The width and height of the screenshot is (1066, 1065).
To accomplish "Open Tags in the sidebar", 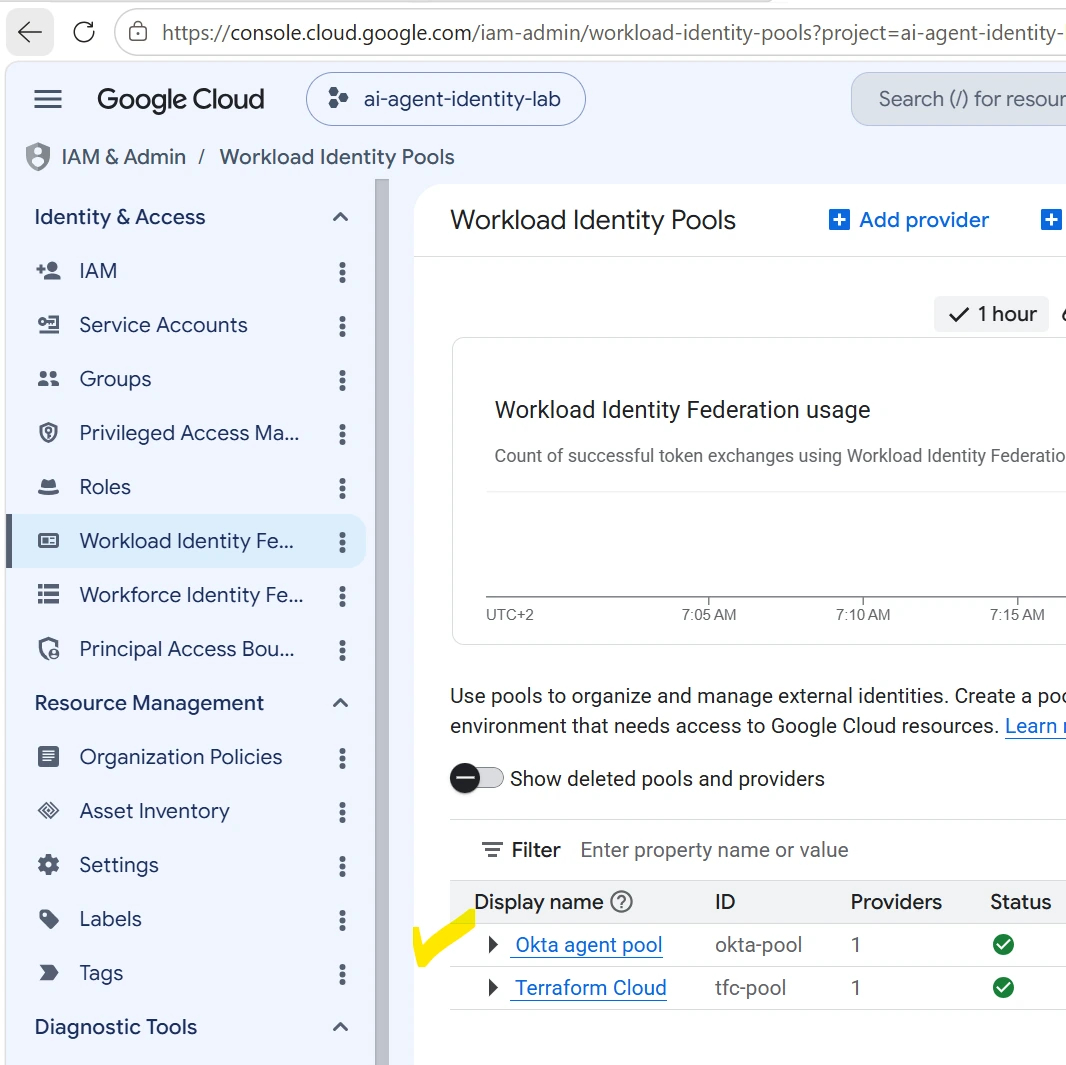I will point(101,973).
